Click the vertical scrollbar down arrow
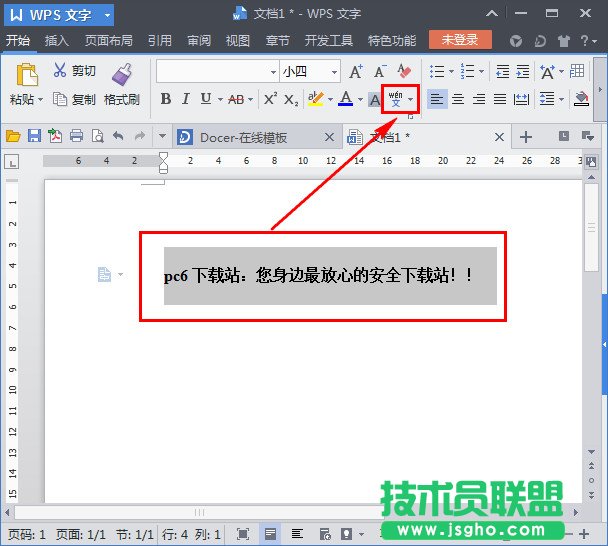 591,452
